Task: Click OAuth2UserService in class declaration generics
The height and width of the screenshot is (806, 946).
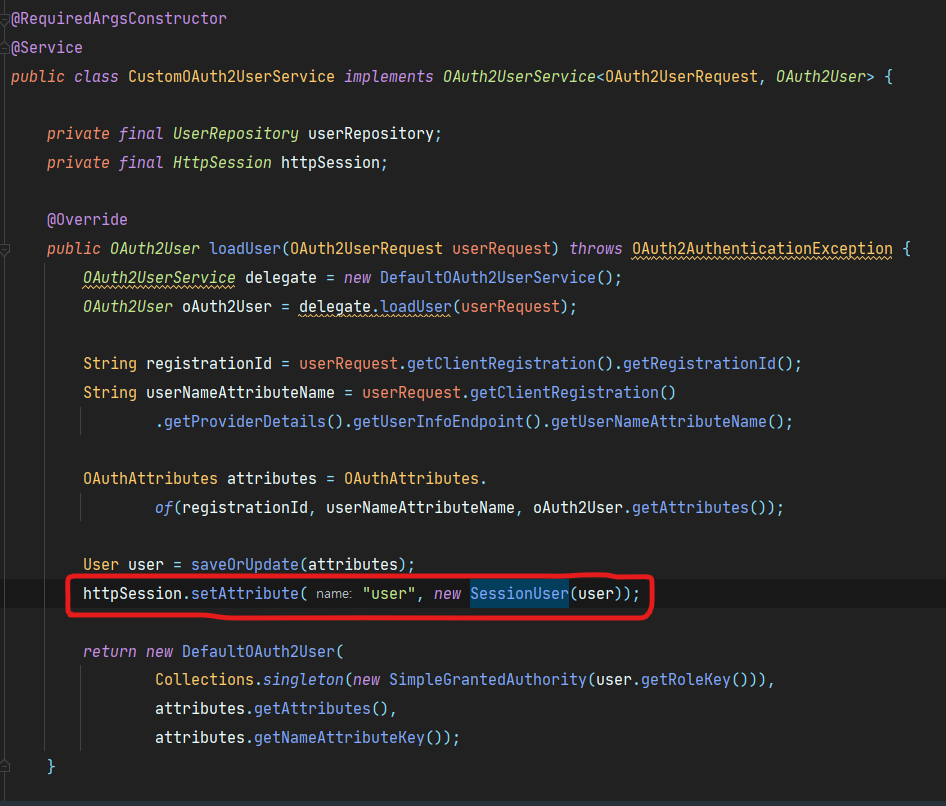Action: tap(519, 77)
